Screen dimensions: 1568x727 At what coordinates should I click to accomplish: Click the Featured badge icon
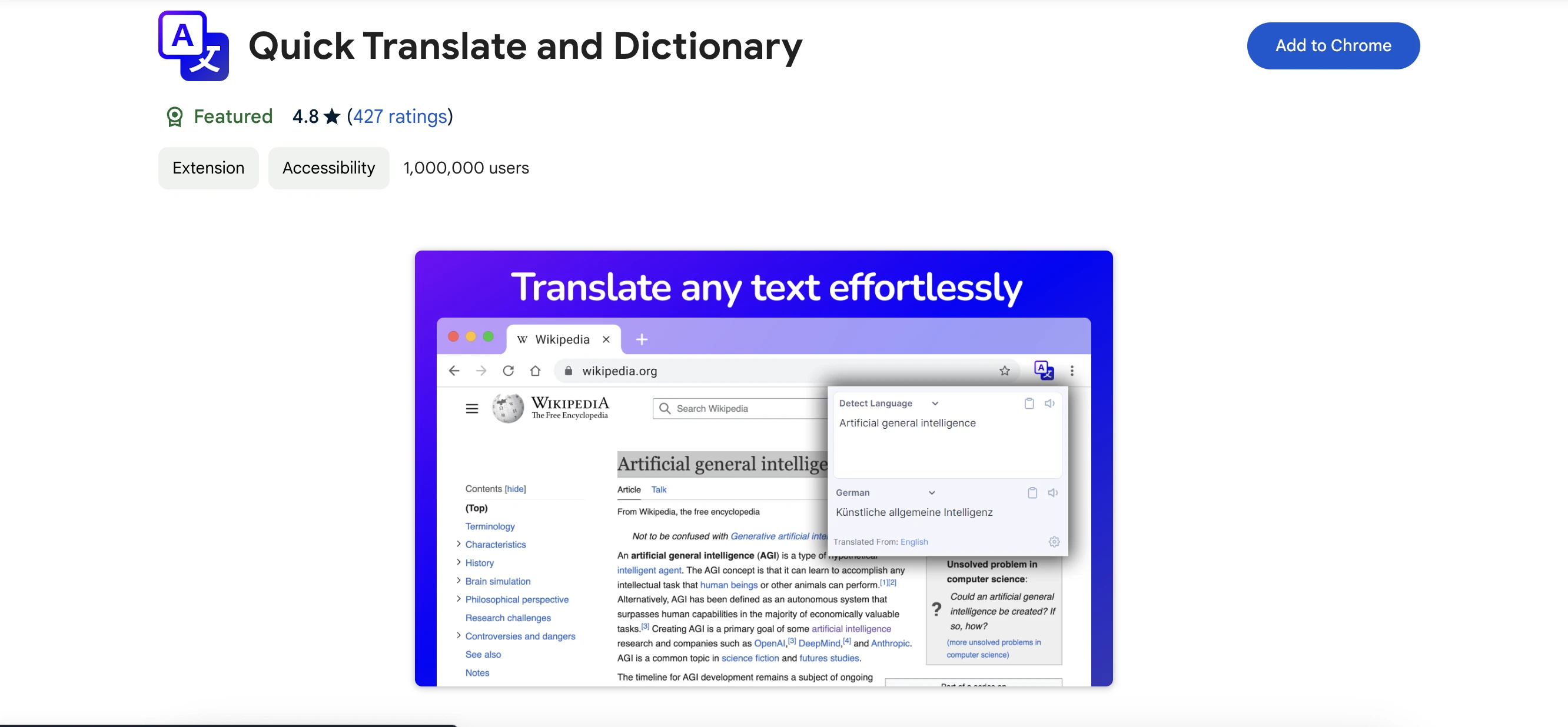[x=175, y=116]
